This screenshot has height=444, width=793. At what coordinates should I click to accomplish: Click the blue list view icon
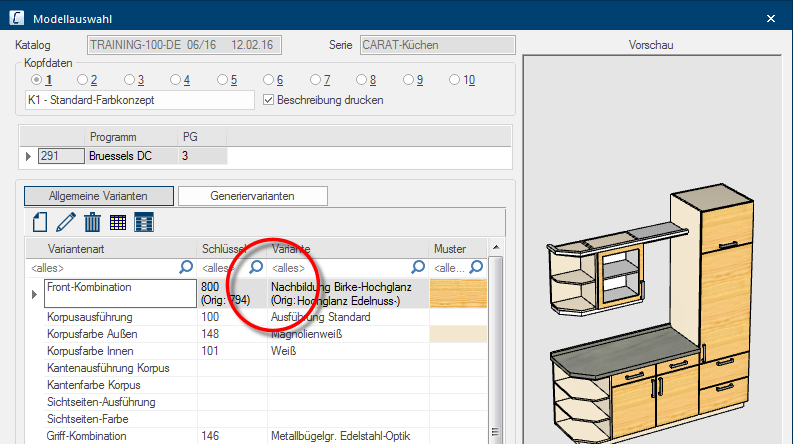[144, 222]
